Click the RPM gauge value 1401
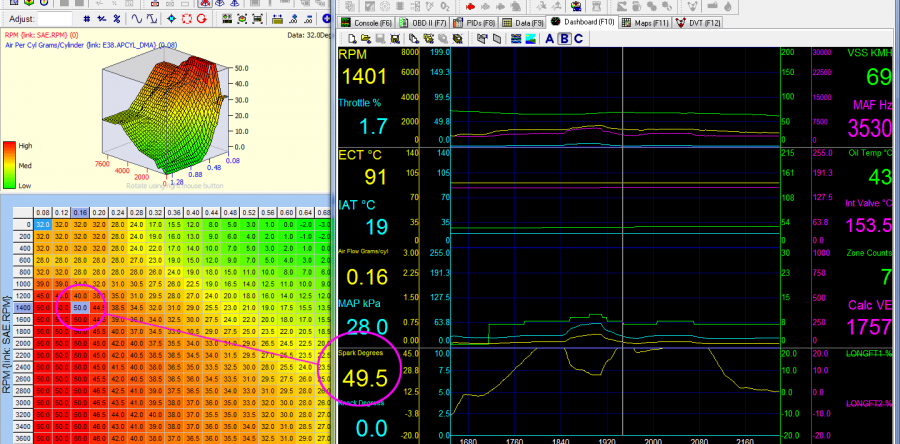This screenshot has width=900, height=444. (364, 76)
